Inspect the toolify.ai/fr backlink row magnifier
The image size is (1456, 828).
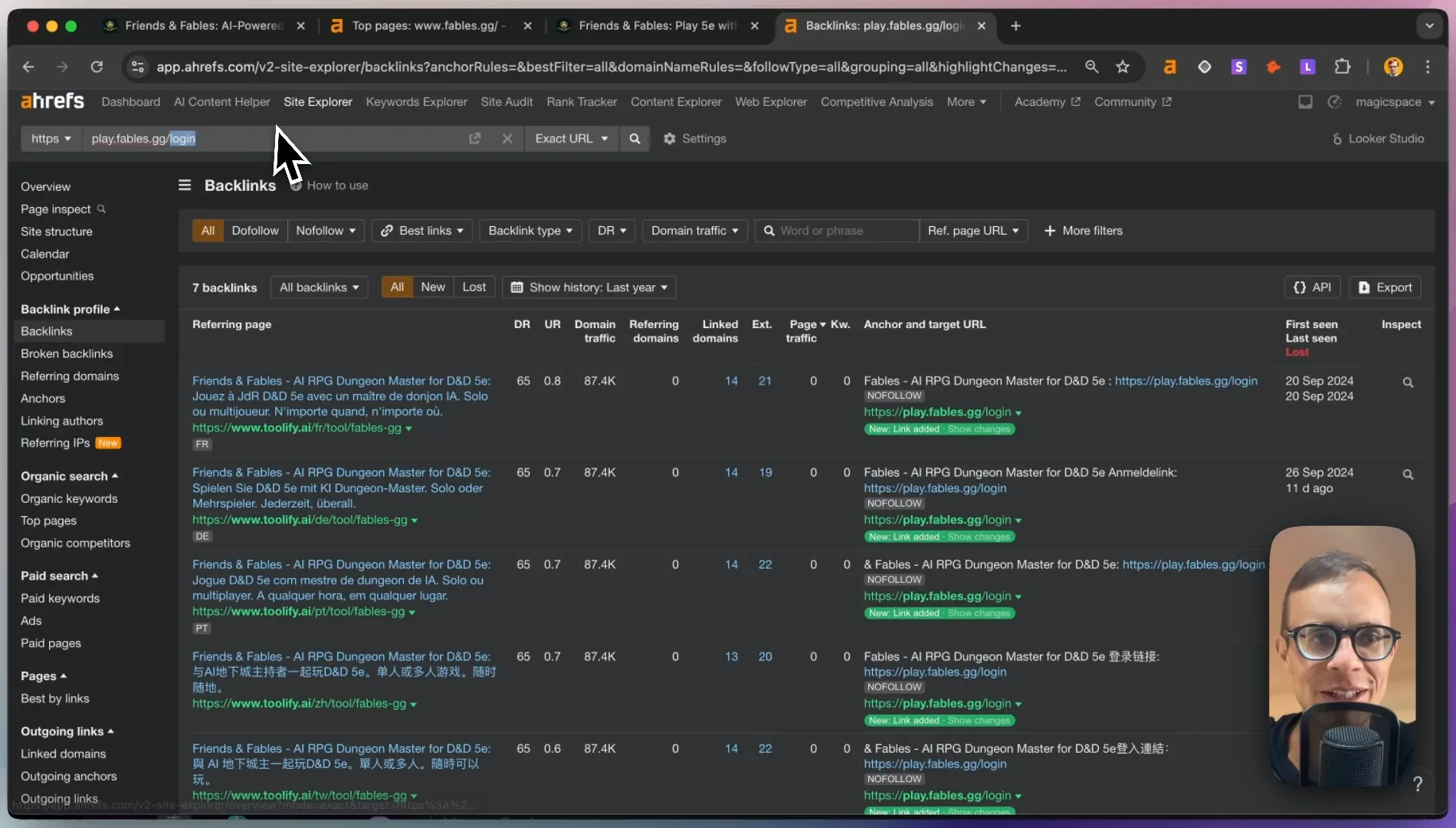pyautogui.click(x=1408, y=382)
